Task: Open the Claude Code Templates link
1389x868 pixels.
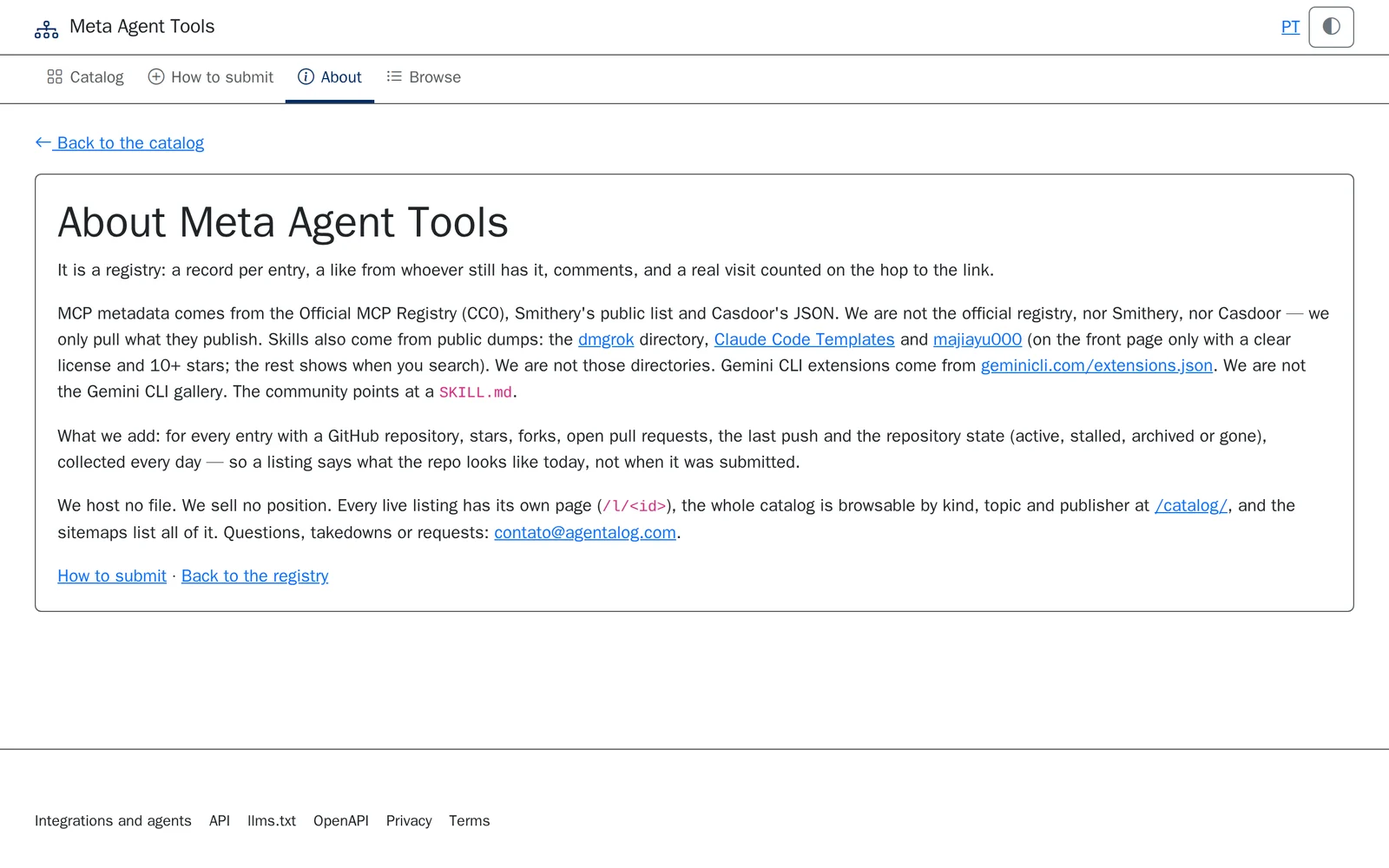Action: click(804, 339)
